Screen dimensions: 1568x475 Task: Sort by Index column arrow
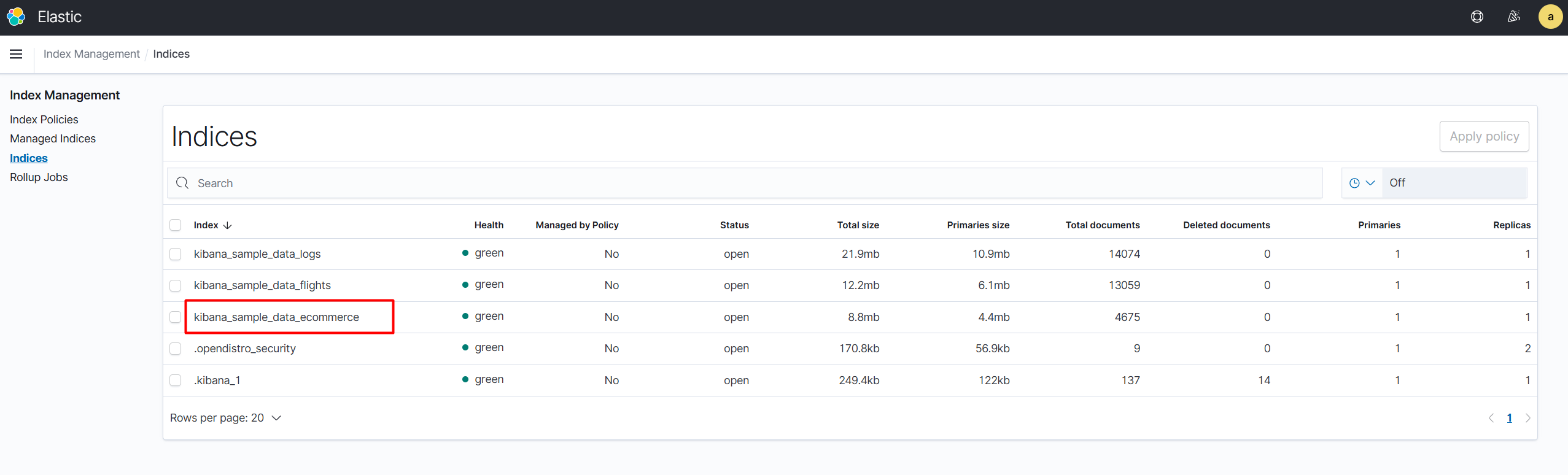pos(228,225)
